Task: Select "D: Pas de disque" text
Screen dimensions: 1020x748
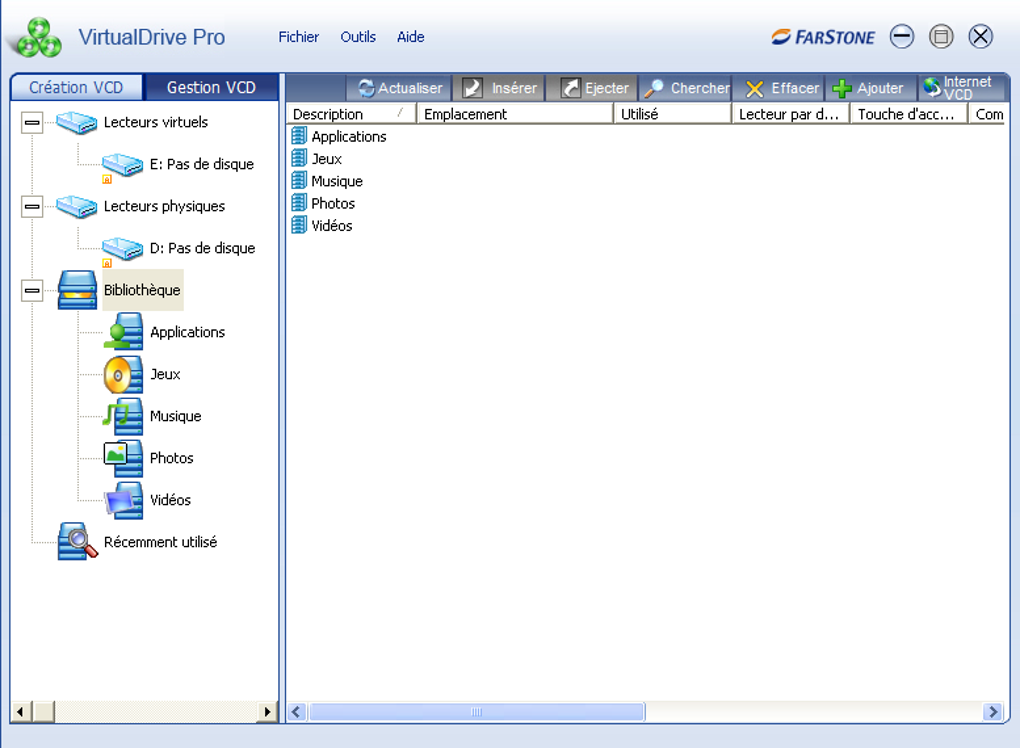Action: (x=202, y=248)
